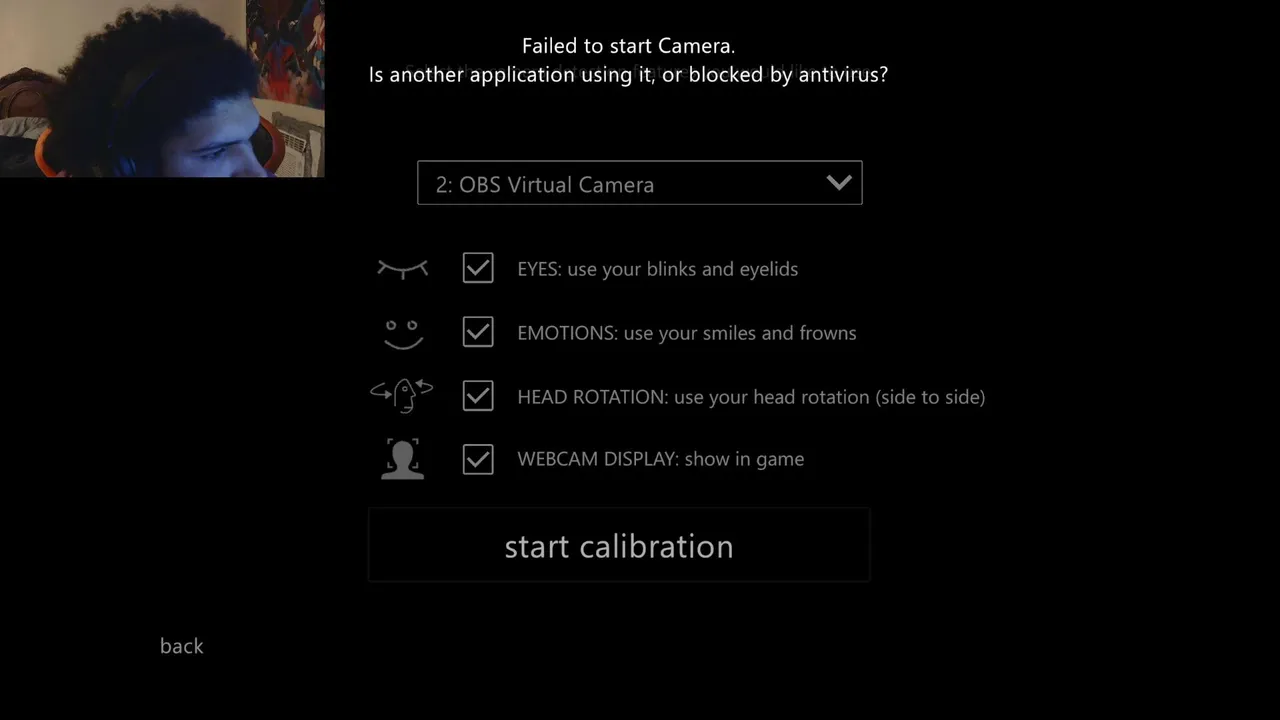Expand the camera list using the chevron arrow
The height and width of the screenshot is (720, 1280).
point(839,183)
